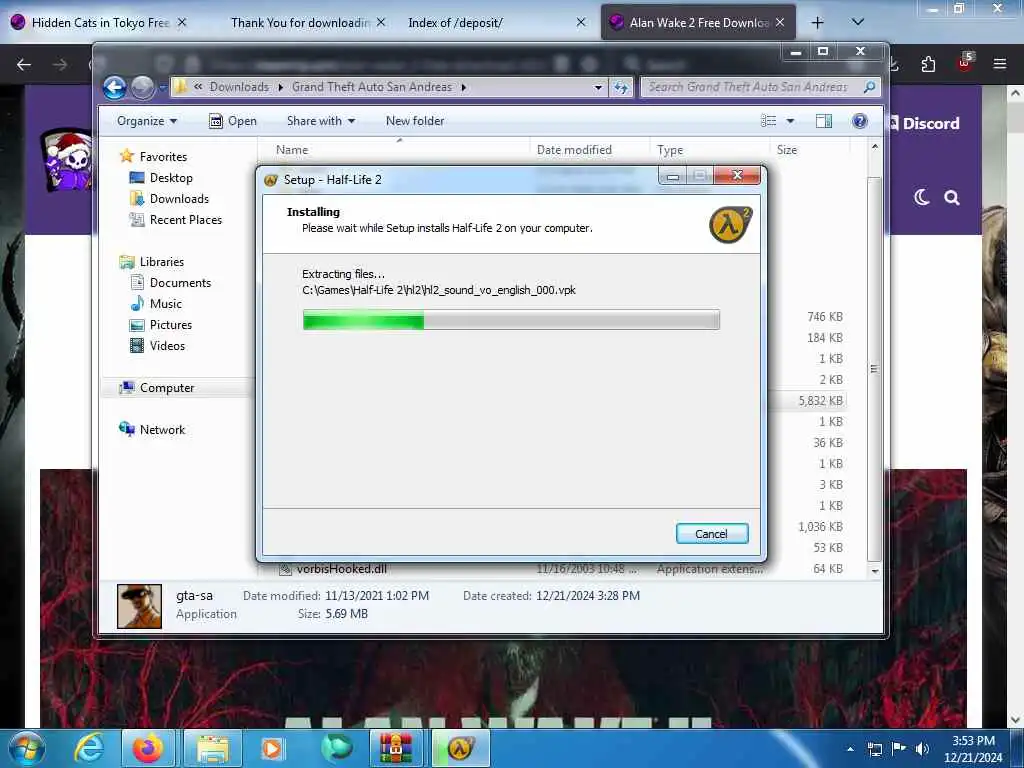Select Favorites in navigation pane

pos(163,157)
